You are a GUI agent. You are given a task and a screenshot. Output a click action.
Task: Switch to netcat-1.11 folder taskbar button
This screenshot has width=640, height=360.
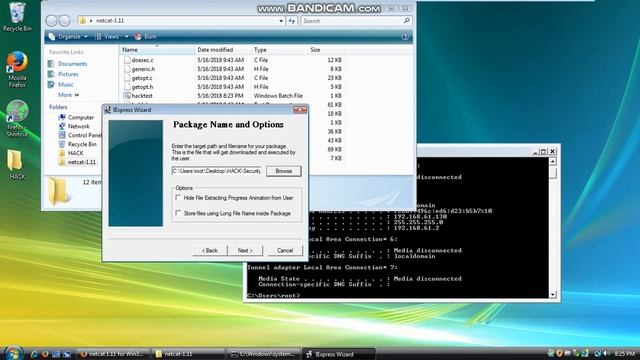click(188, 354)
